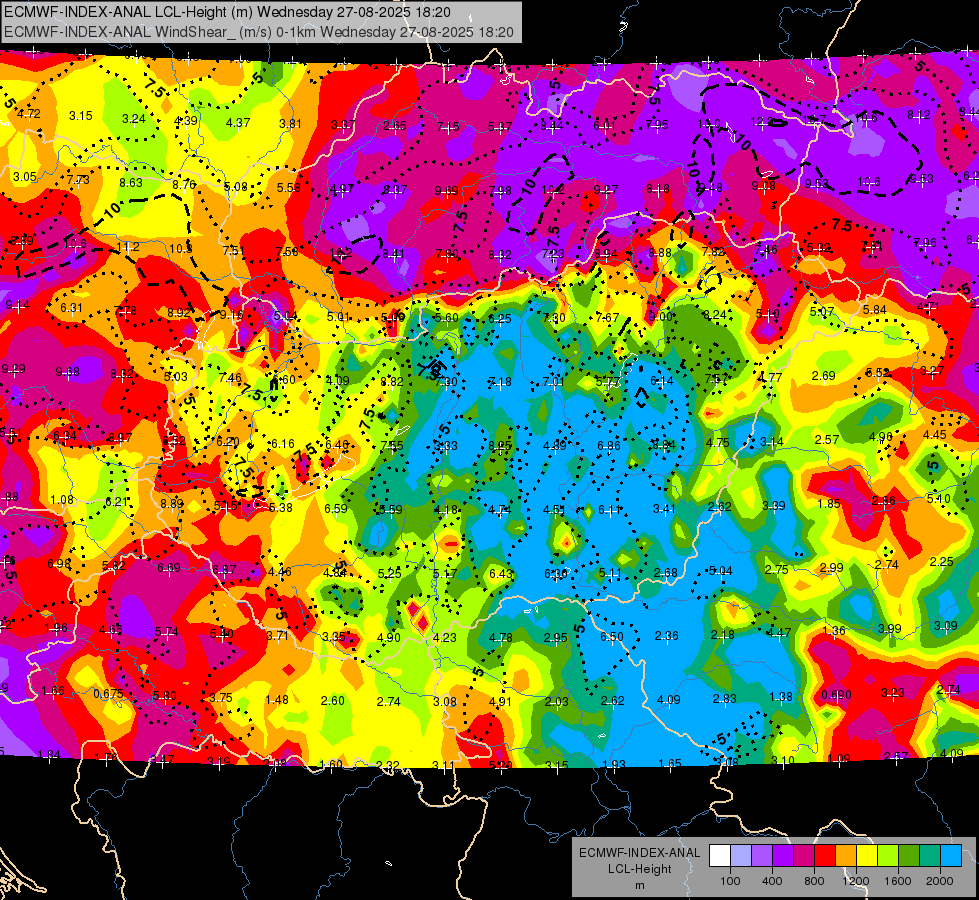Click the map value 1.96
979x900 pixels.
tap(56, 627)
